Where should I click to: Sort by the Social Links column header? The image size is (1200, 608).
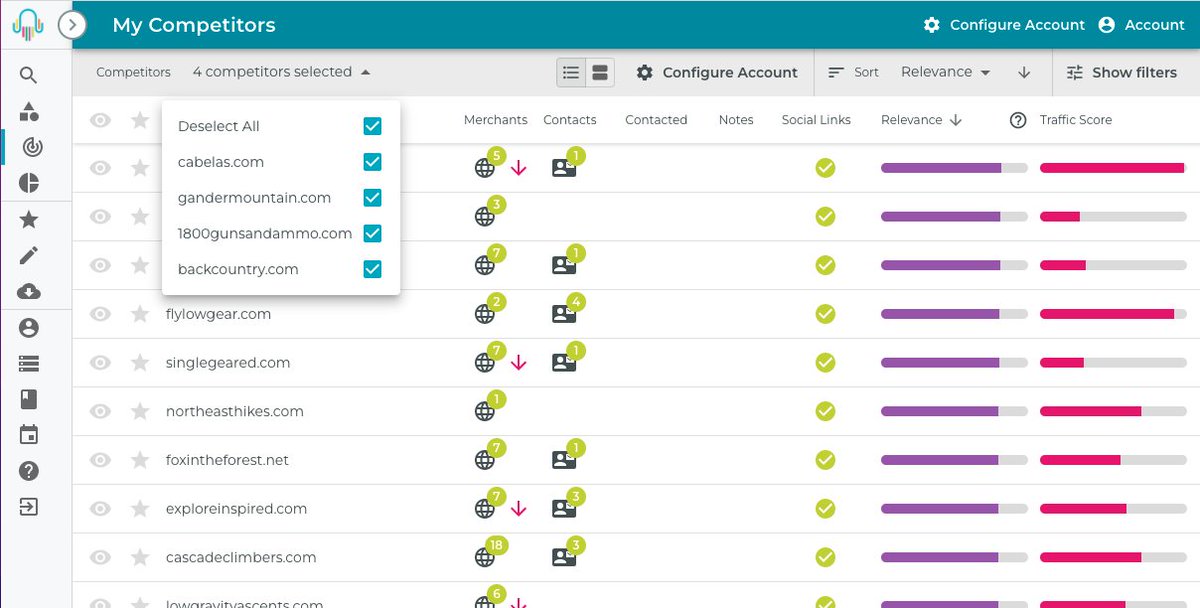tap(816, 120)
